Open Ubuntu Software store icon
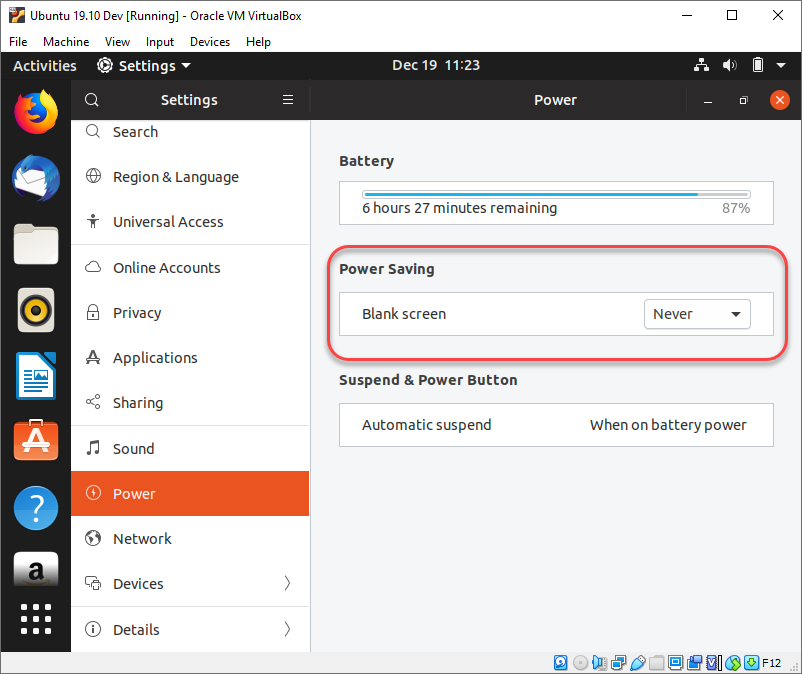Image resolution: width=802 pixels, height=674 pixels. (x=36, y=440)
